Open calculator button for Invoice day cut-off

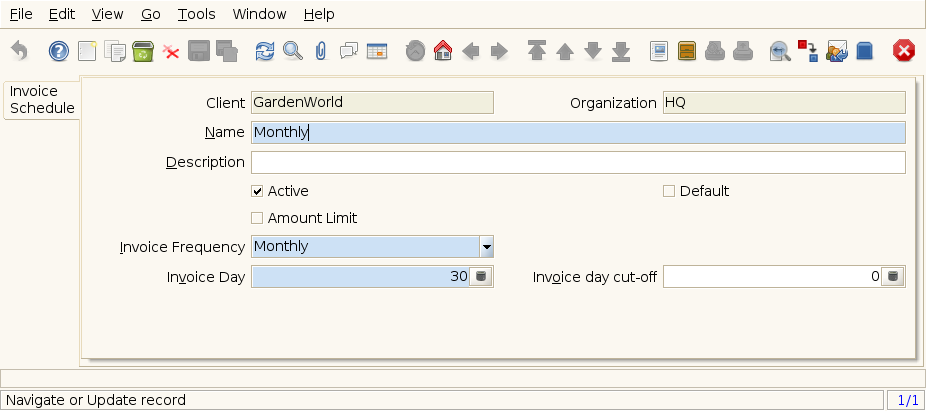[x=893, y=277]
